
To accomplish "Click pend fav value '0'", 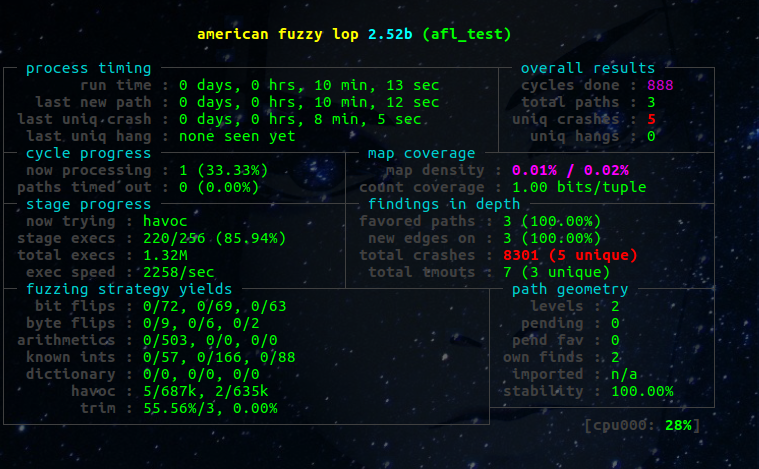I will click(615, 340).
